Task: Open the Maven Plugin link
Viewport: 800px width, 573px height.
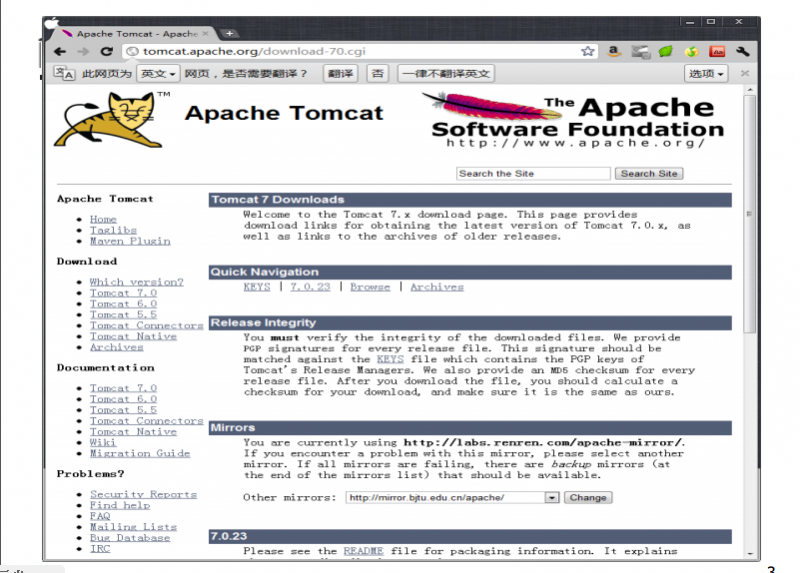Action: click(130, 241)
